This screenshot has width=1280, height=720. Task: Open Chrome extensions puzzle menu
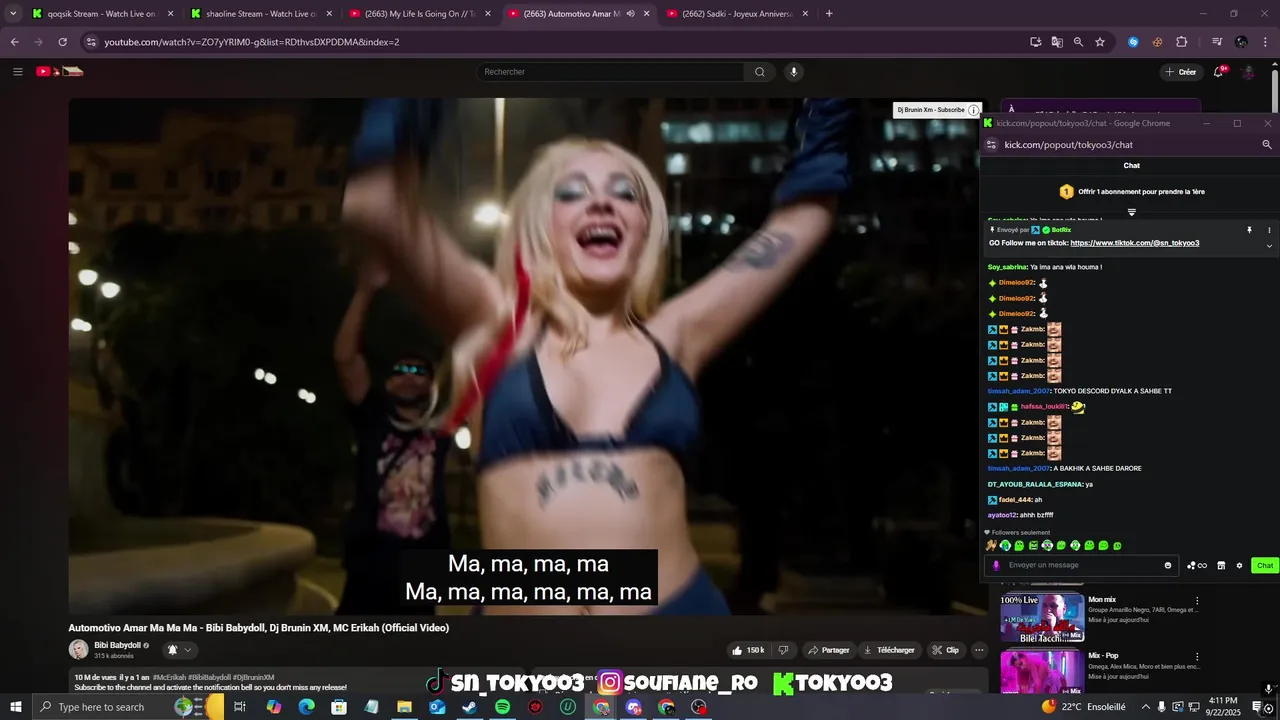[x=1181, y=42]
